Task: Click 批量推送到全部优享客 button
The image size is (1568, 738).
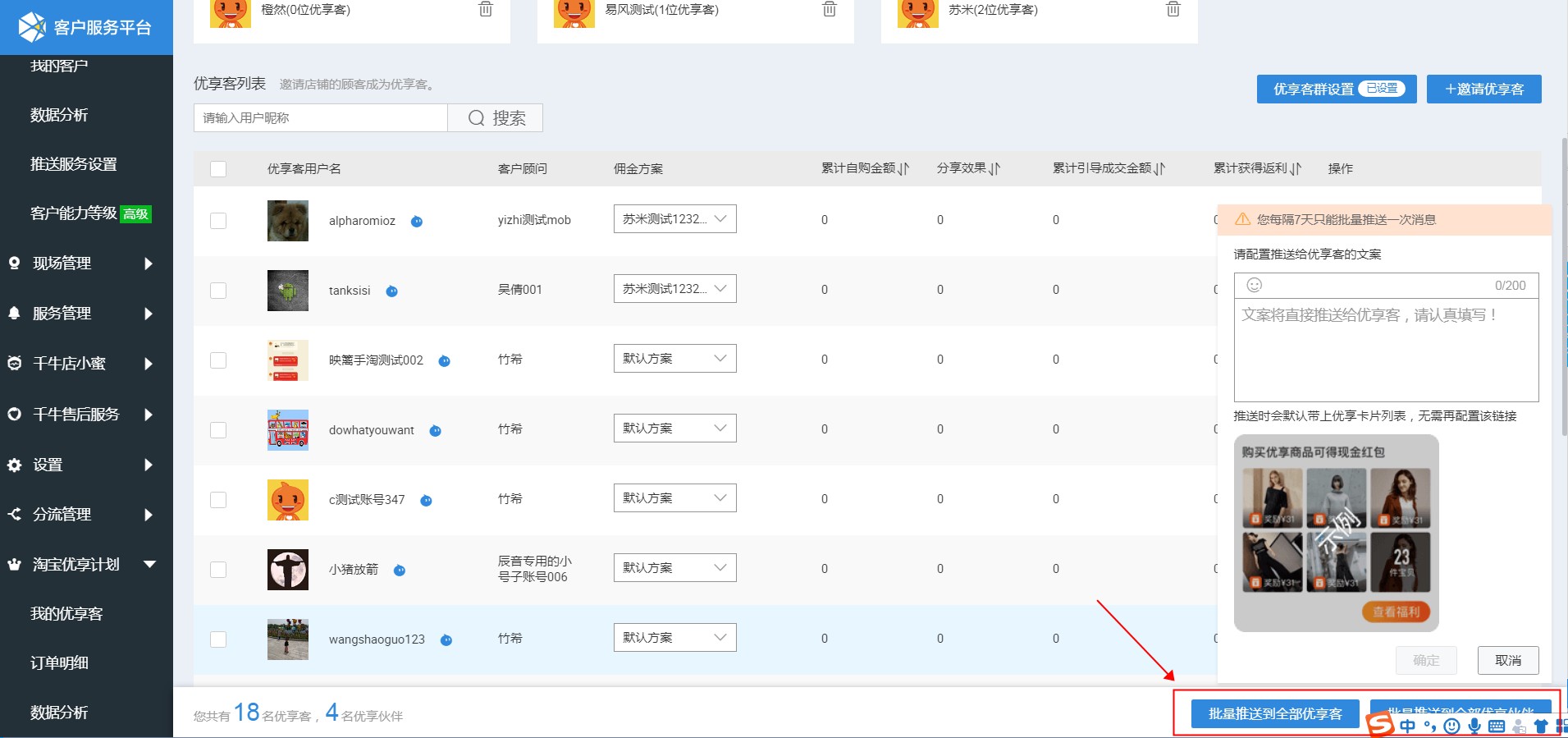Action: pyautogui.click(x=1275, y=714)
